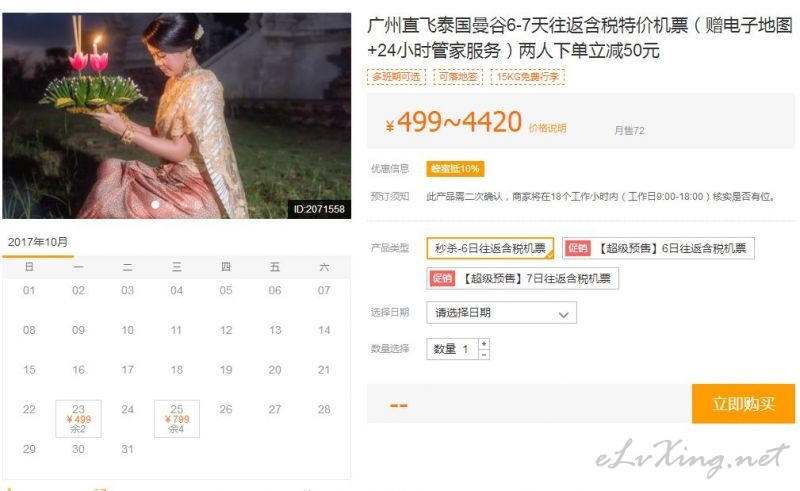
Task: Click the red 促销 badge on 6日 option
Action: 578,248
